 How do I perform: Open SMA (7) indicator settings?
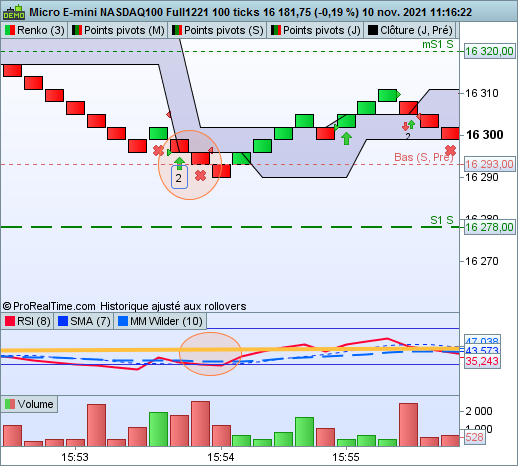coord(84,321)
